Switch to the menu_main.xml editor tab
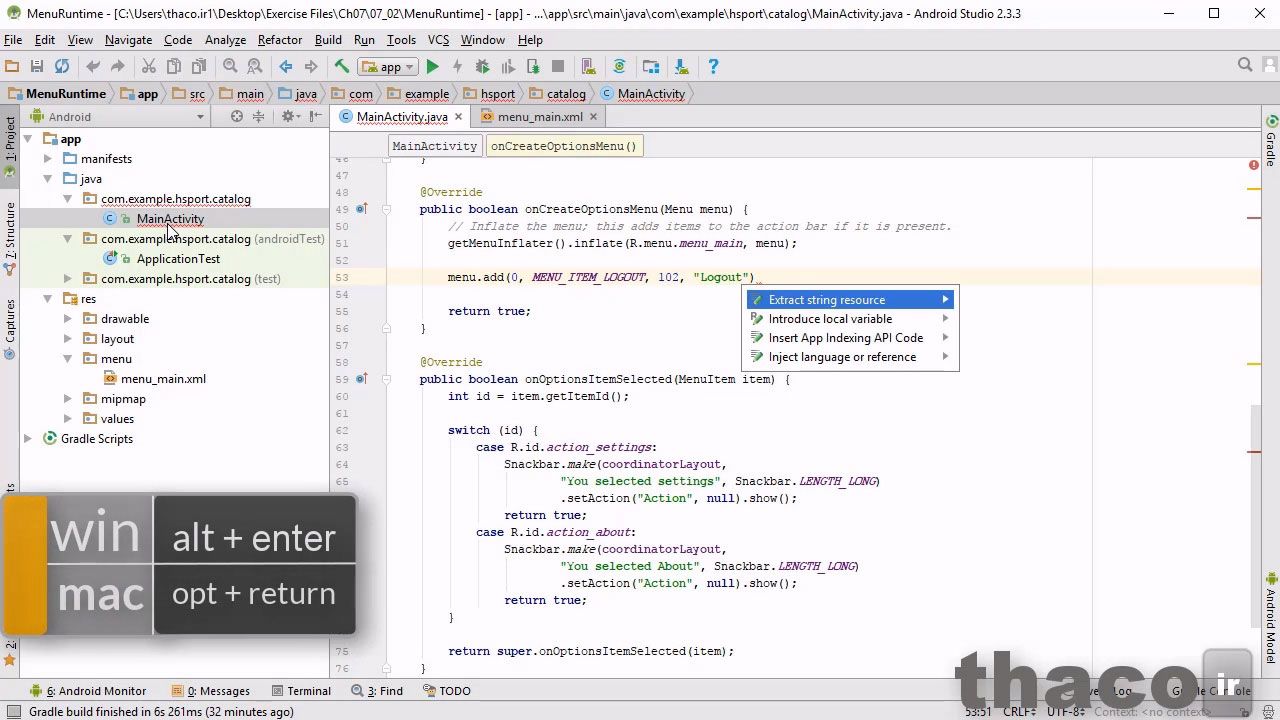The width and height of the screenshot is (1280, 720). 539,116
